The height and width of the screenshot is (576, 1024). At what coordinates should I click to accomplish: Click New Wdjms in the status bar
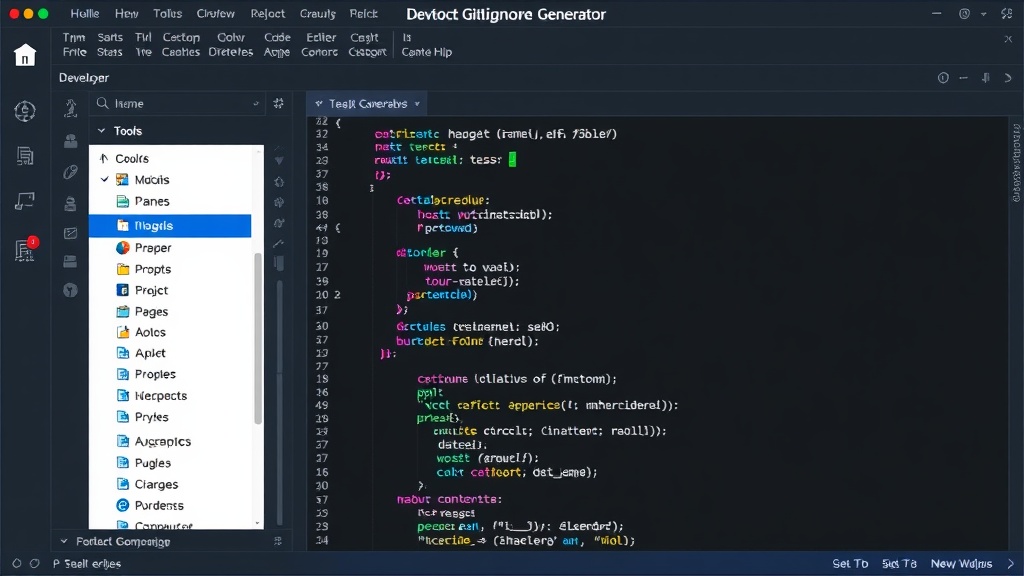pyautogui.click(x=961, y=563)
